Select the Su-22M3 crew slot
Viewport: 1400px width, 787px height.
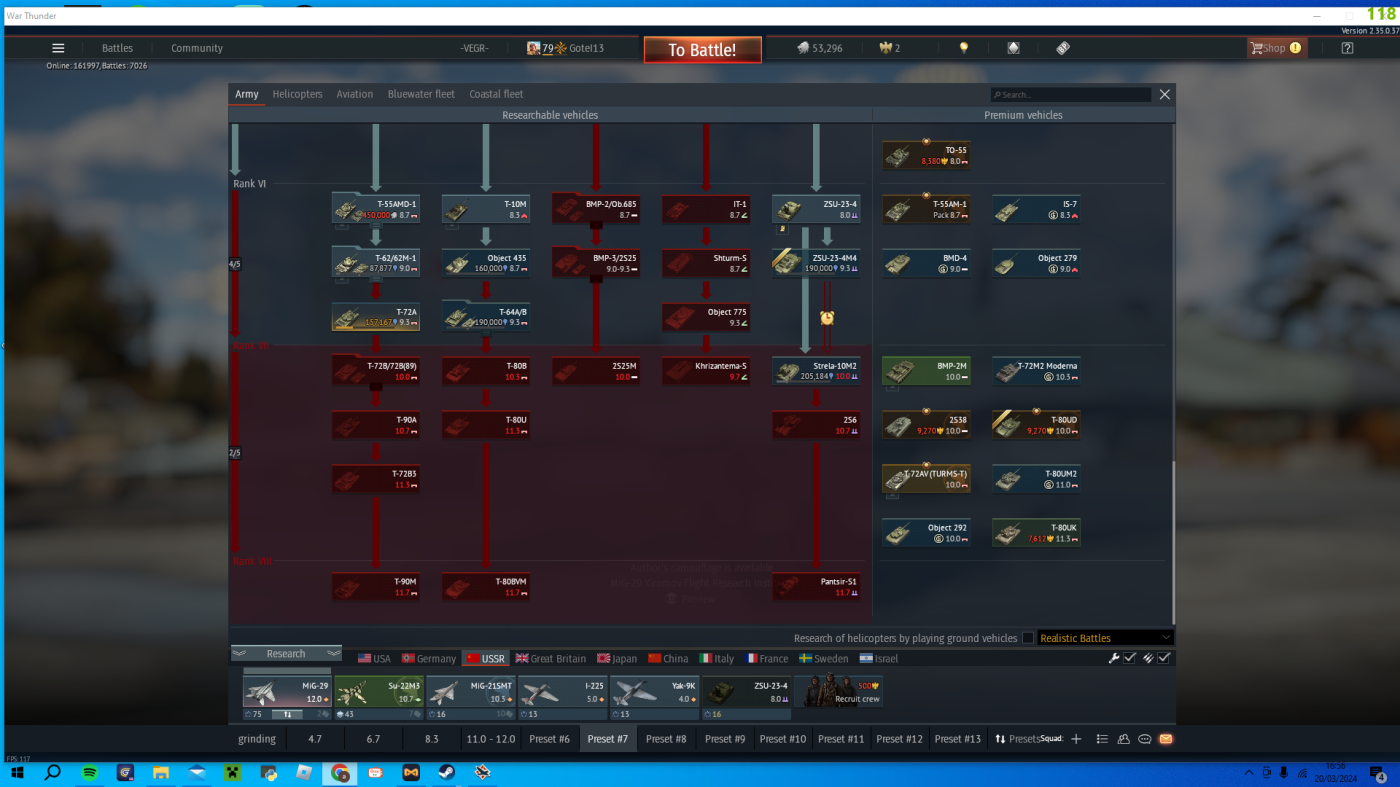(x=378, y=692)
